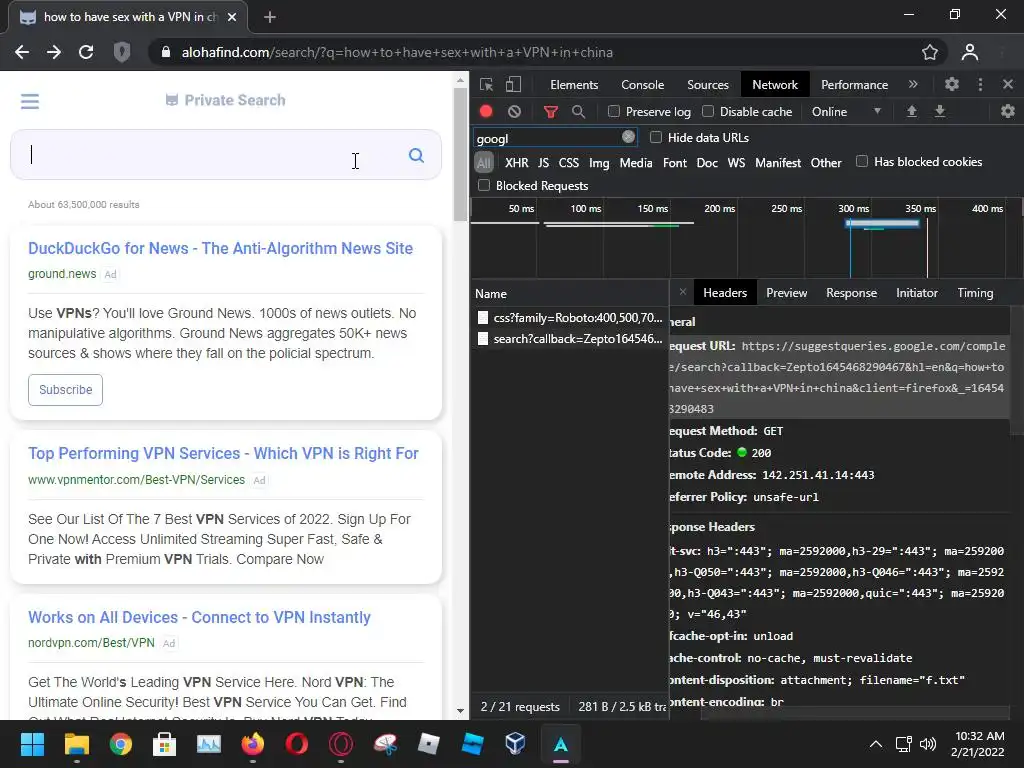Screen dimensions: 1024x768
Task: Toggle the network filter funnel icon
Action: point(551,112)
